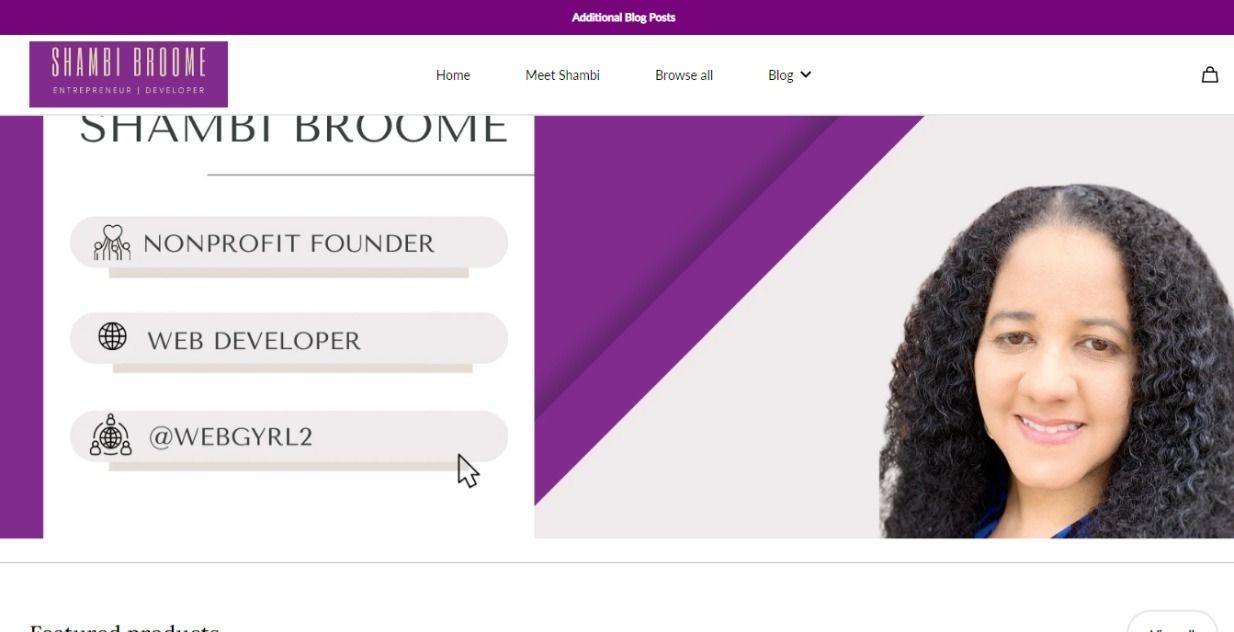The width and height of the screenshot is (1234, 632).
Task: Open the Meet Shambi page
Action: tap(562, 75)
